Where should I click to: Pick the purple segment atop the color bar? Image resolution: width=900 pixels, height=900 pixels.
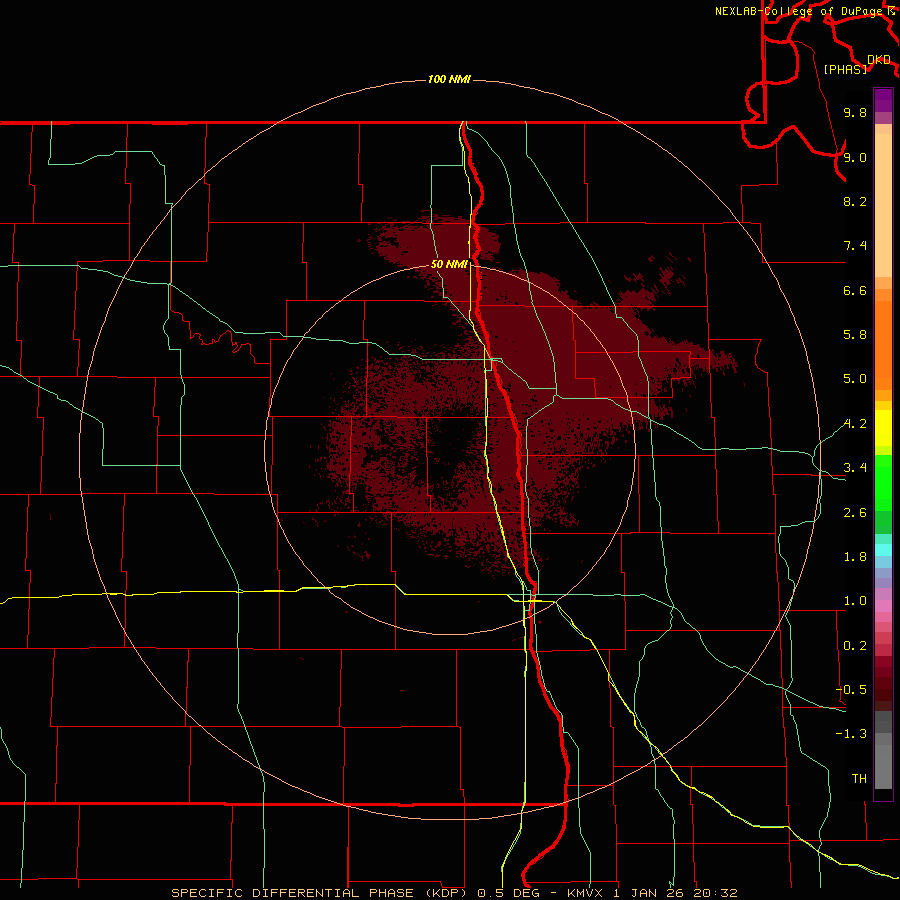[883, 100]
